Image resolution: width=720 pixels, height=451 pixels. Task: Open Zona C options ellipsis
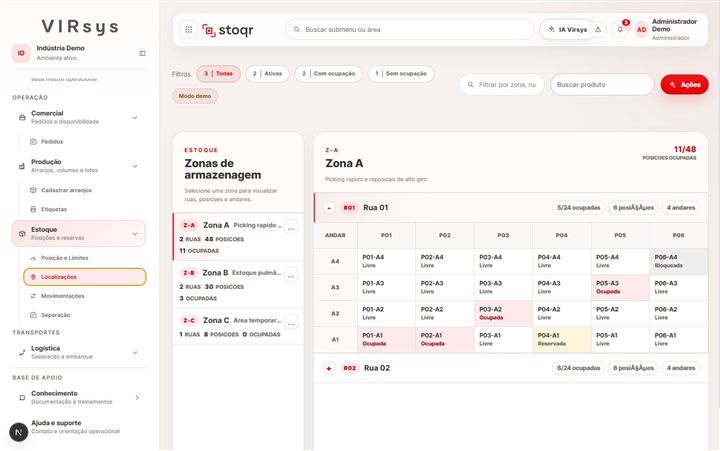tap(291, 322)
